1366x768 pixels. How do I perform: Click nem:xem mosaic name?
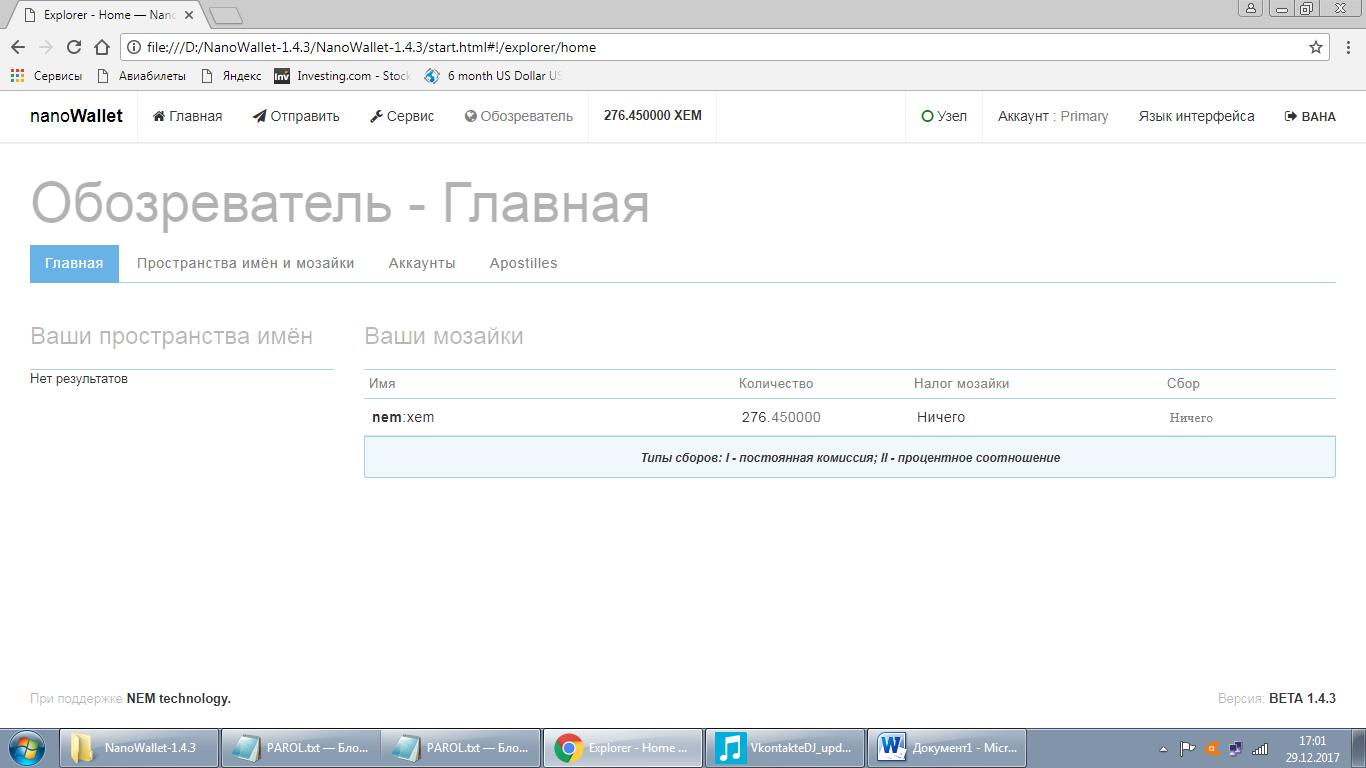(403, 417)
